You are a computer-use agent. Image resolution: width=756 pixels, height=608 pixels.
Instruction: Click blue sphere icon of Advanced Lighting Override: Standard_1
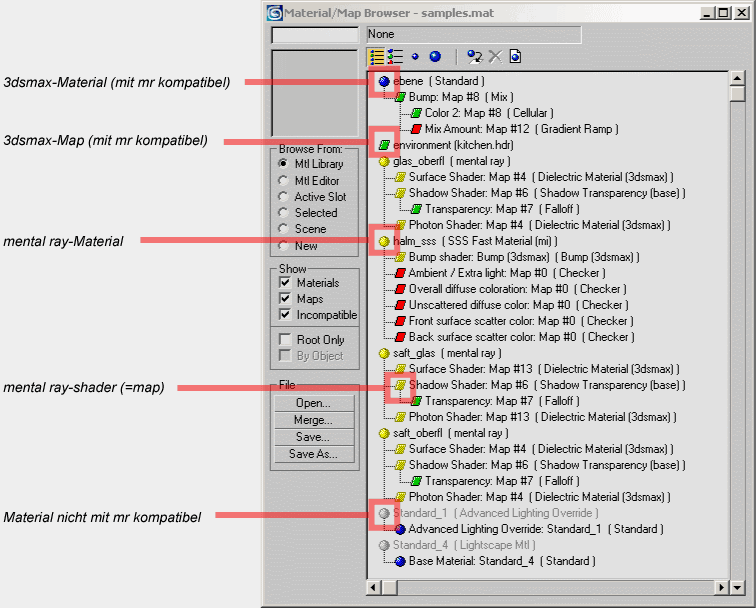pos(400,529)
